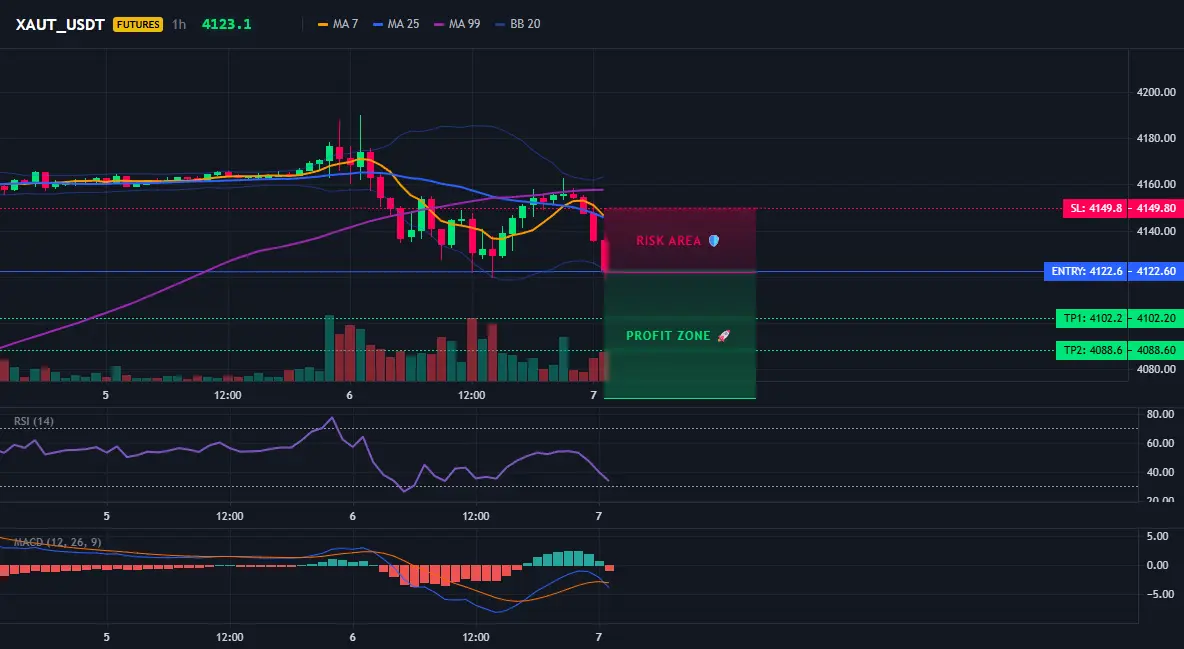
Task: Click the RISK AREA label
Action: [677, 241]
